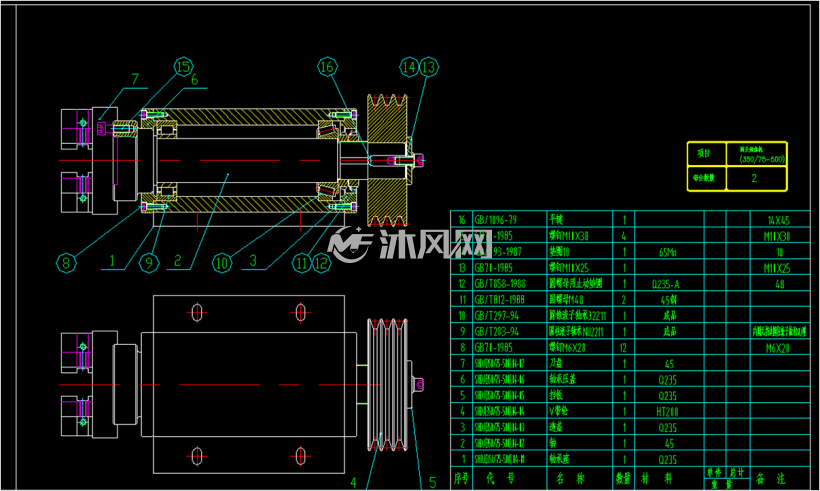
Task: Click the value 2 in the yellow box
Action: point(754,178)
